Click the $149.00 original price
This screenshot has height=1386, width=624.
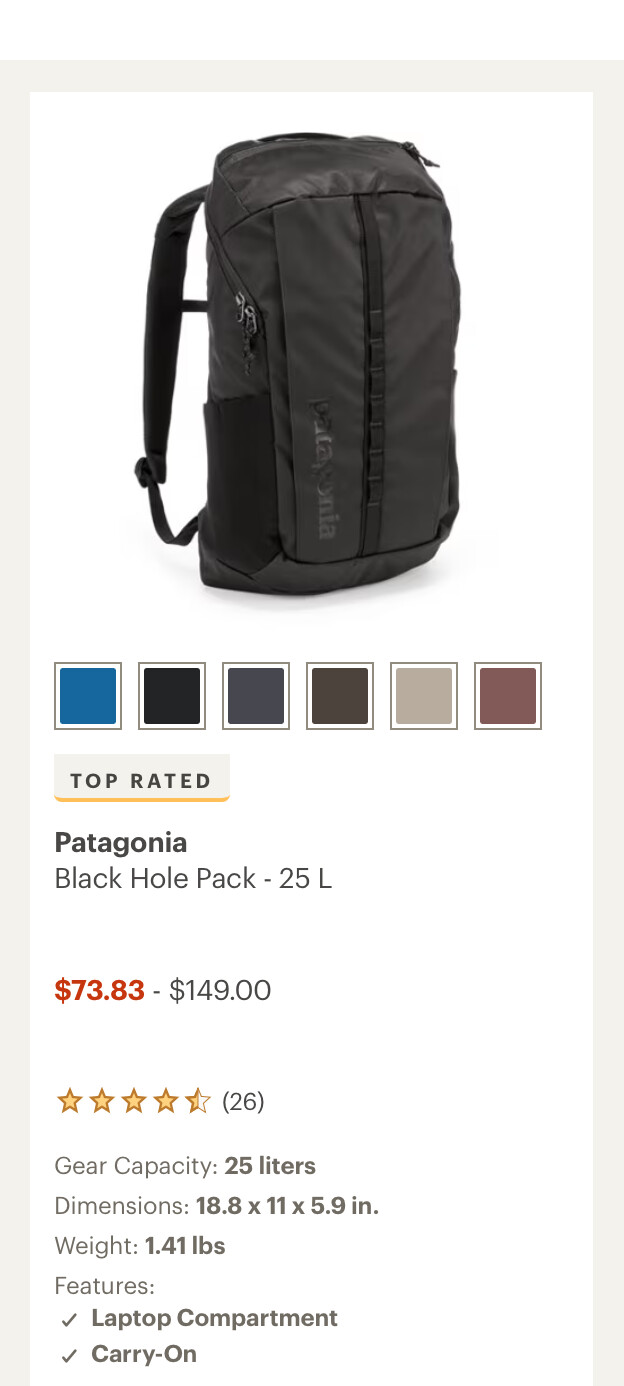pos(220,990)
